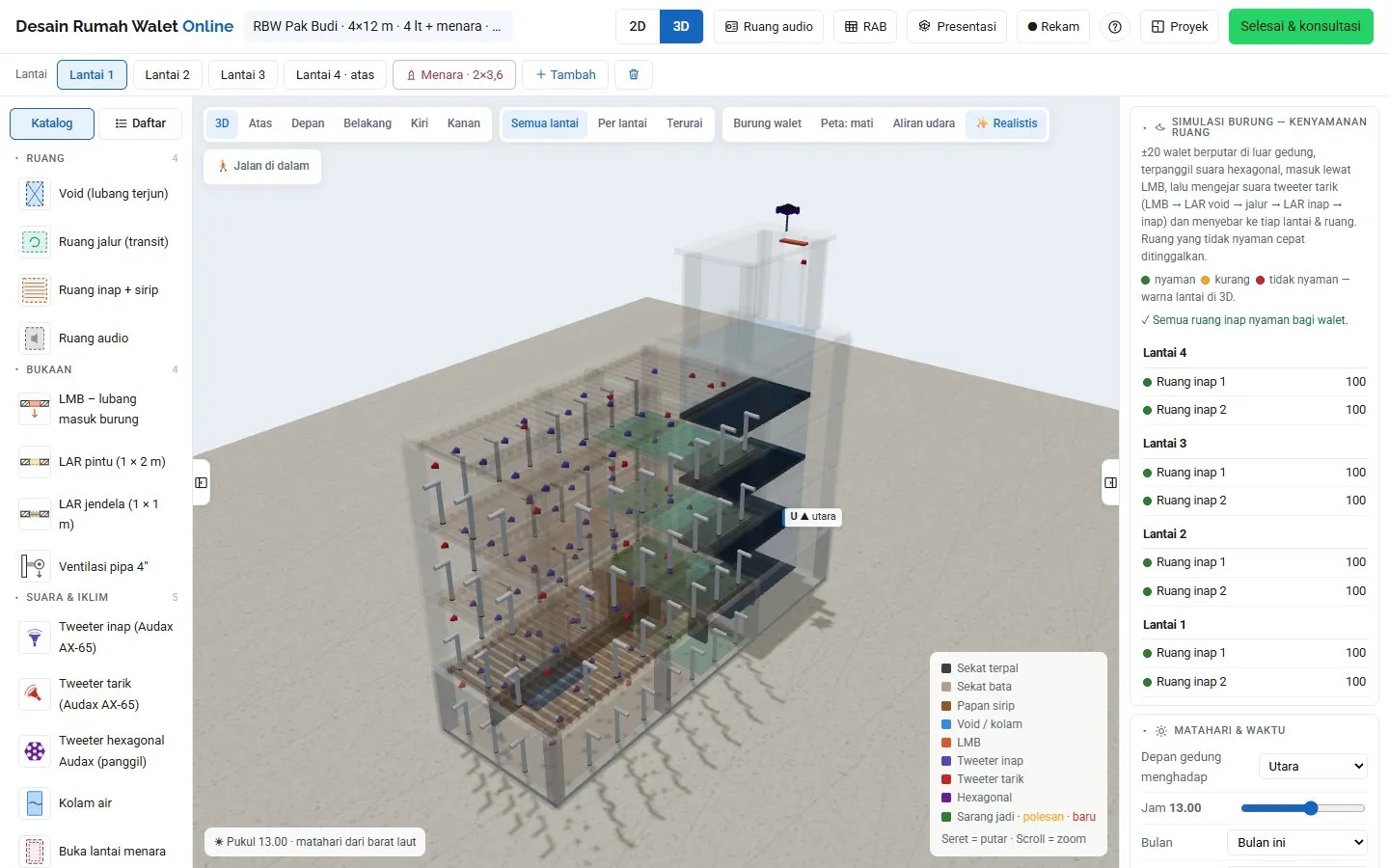
Task: Open the Bulan ini dropdown
Action: [x=1298, y=842]
